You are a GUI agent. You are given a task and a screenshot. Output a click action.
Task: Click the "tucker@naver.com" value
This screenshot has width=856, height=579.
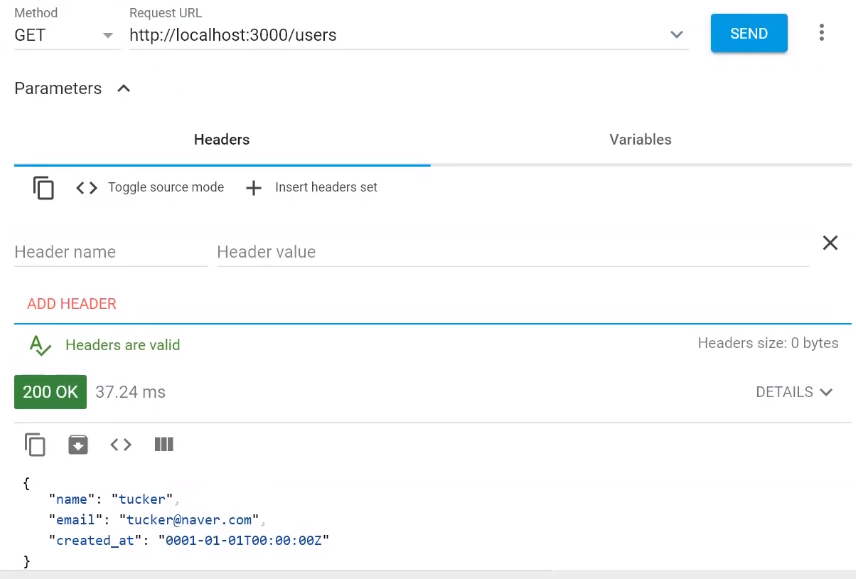pos(189,520)
